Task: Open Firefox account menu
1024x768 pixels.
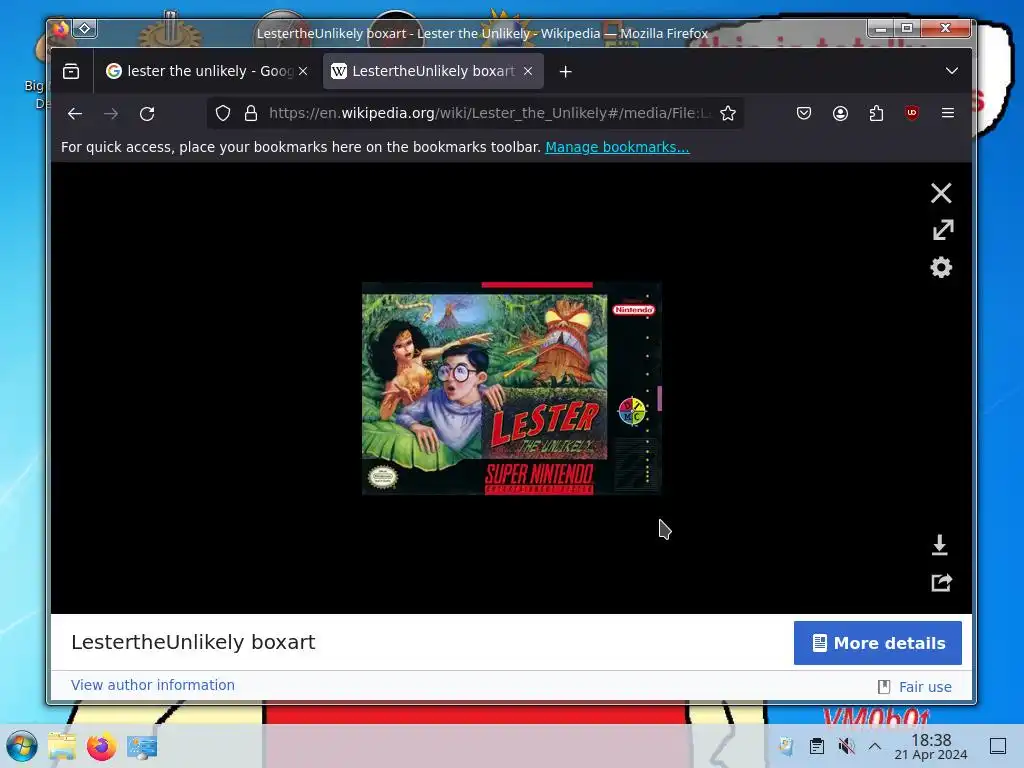Action: pos(840,114)
